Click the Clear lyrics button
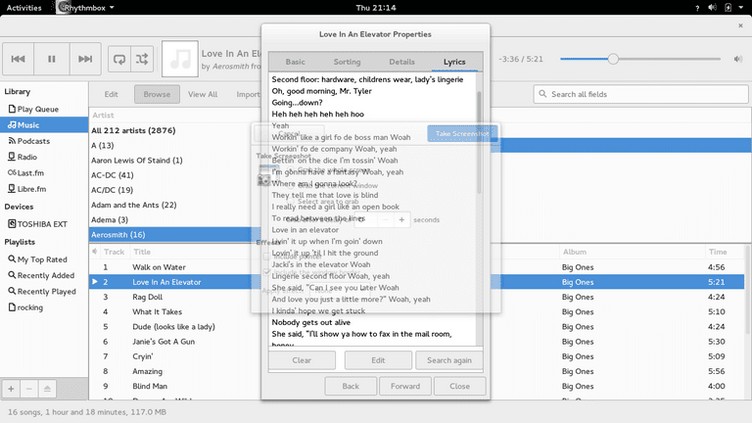Image resolution: width=752 pixels, height=423 pixels. point(302,360)
